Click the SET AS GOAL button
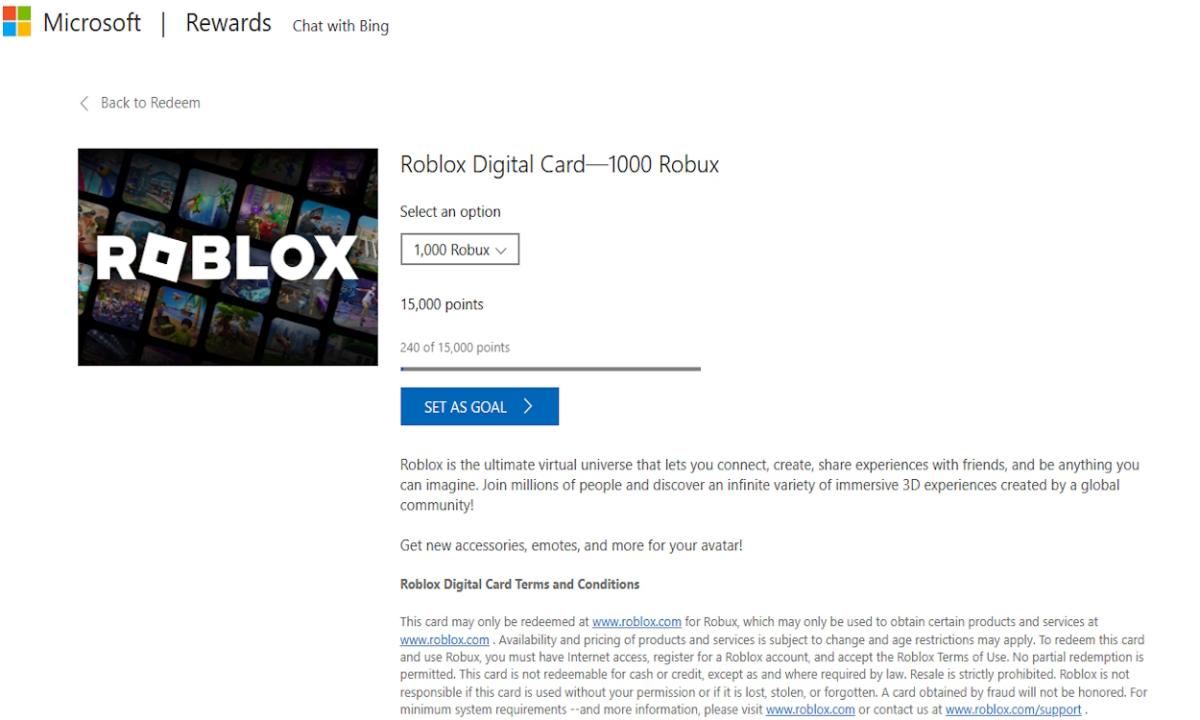This screenshot has width=1200, height=720. (480, 407)
